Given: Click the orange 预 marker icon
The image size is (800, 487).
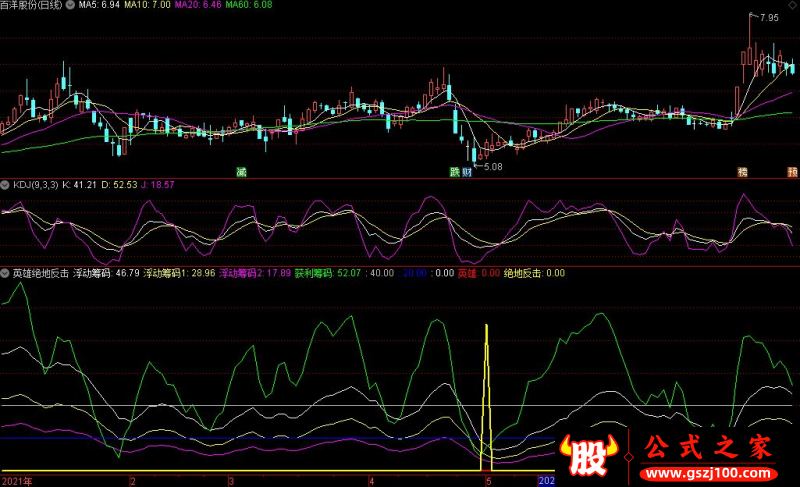Looking at the screenshot, I should point(792,172).
